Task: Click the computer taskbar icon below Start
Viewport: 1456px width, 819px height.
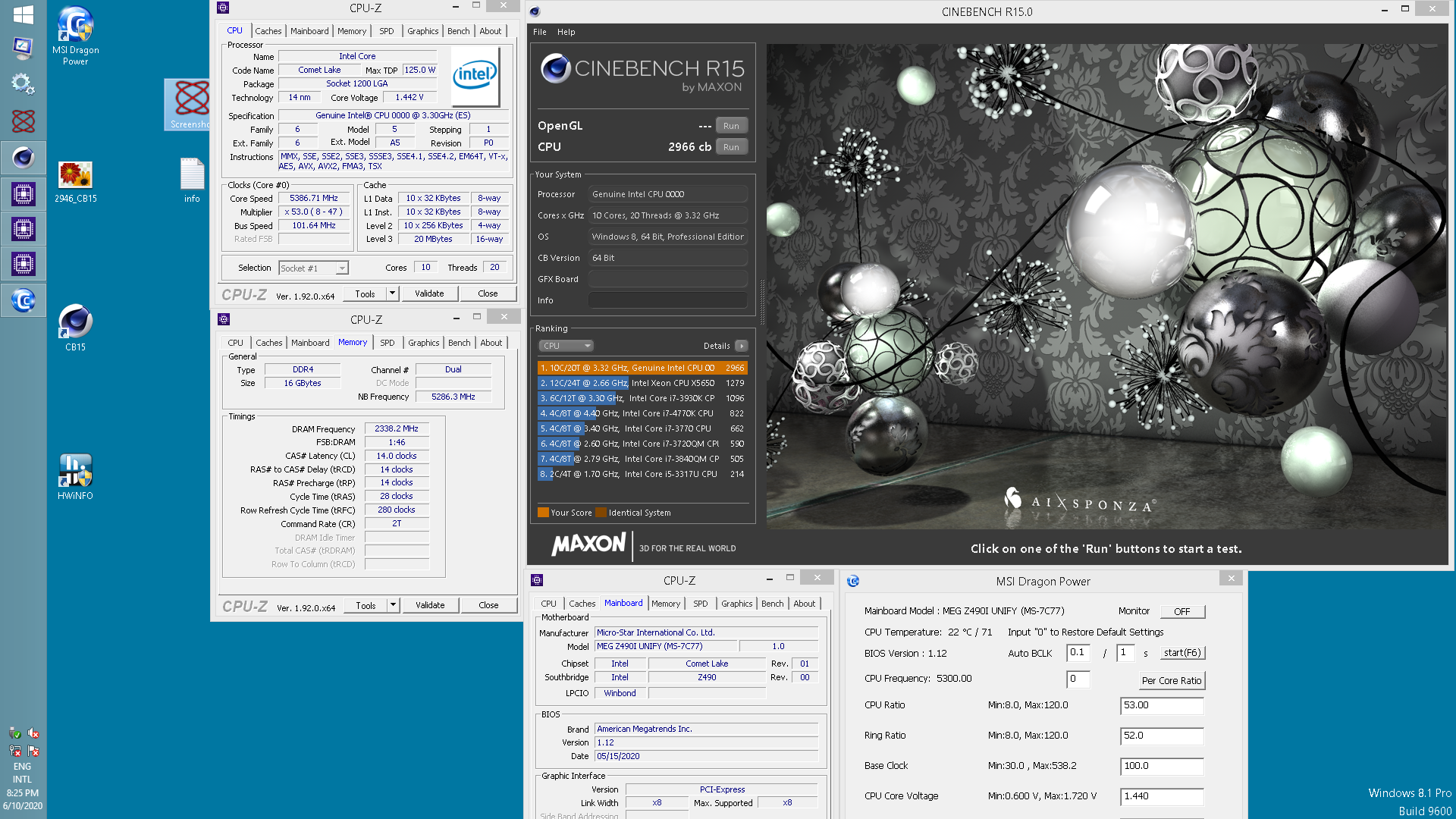Action: (23, 48)
